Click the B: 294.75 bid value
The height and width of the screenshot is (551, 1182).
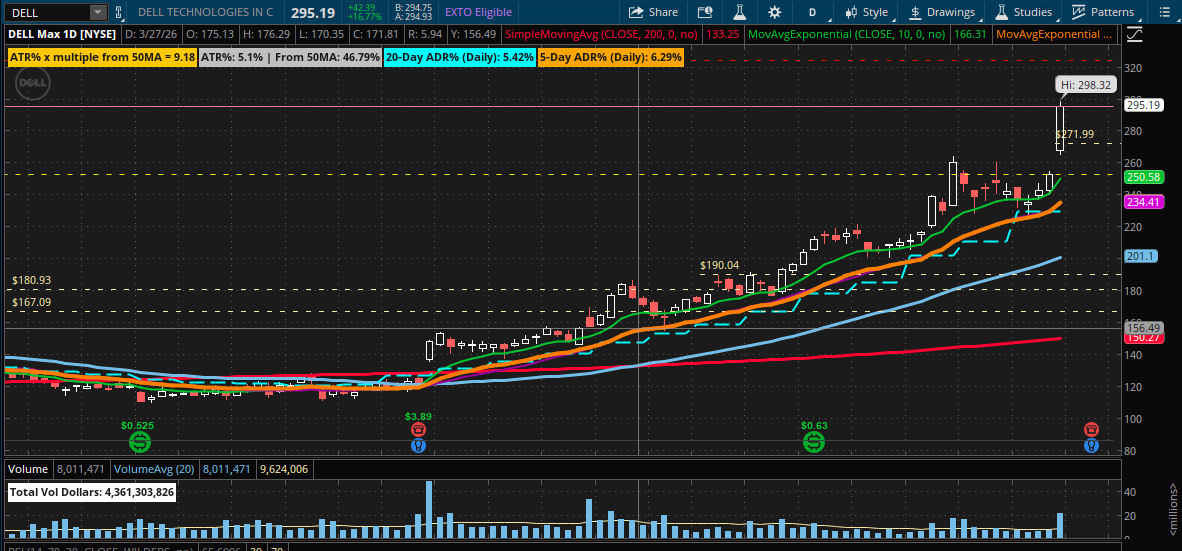(x=413, y=8)
